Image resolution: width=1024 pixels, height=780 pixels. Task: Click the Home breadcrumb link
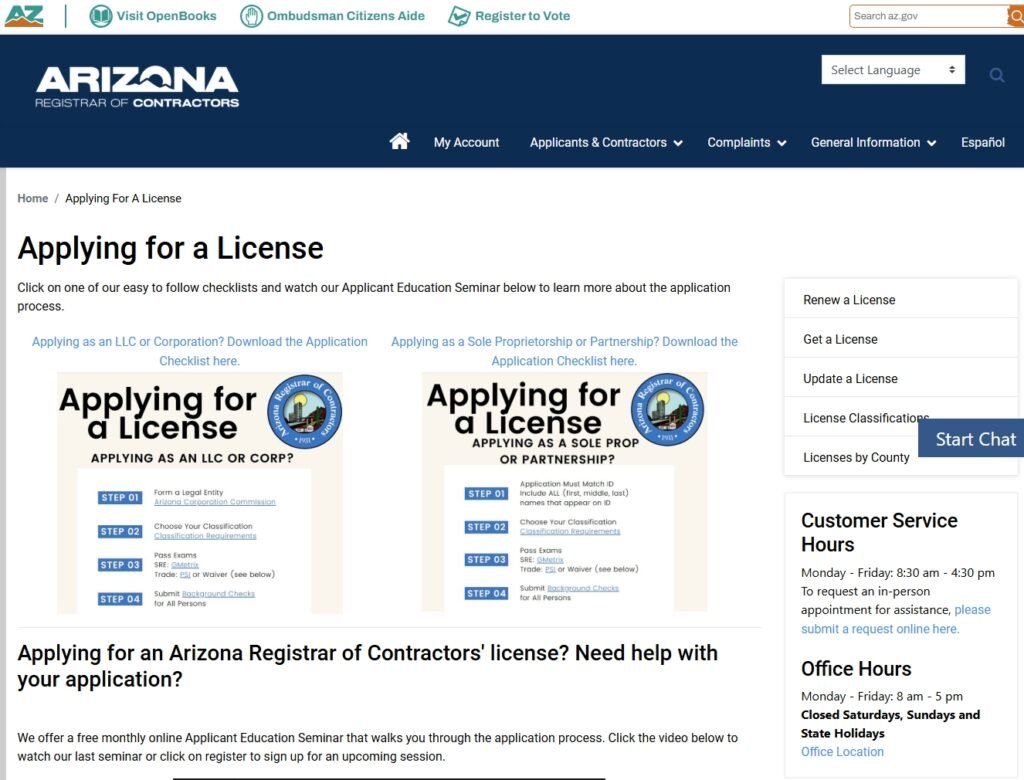33,198
